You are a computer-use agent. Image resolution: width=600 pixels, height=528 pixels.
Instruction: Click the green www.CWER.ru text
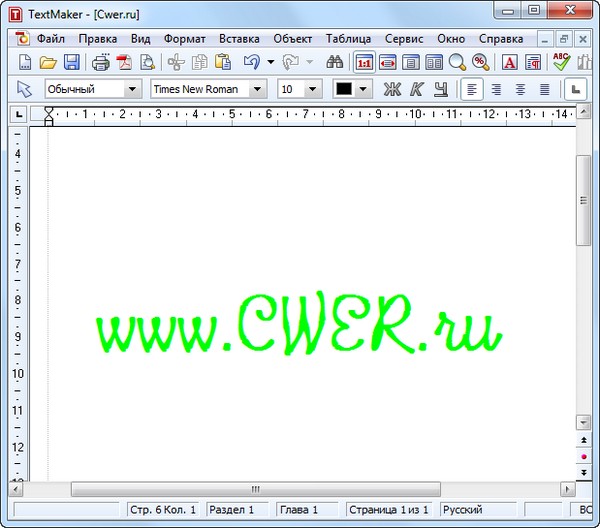coord(298,324)
